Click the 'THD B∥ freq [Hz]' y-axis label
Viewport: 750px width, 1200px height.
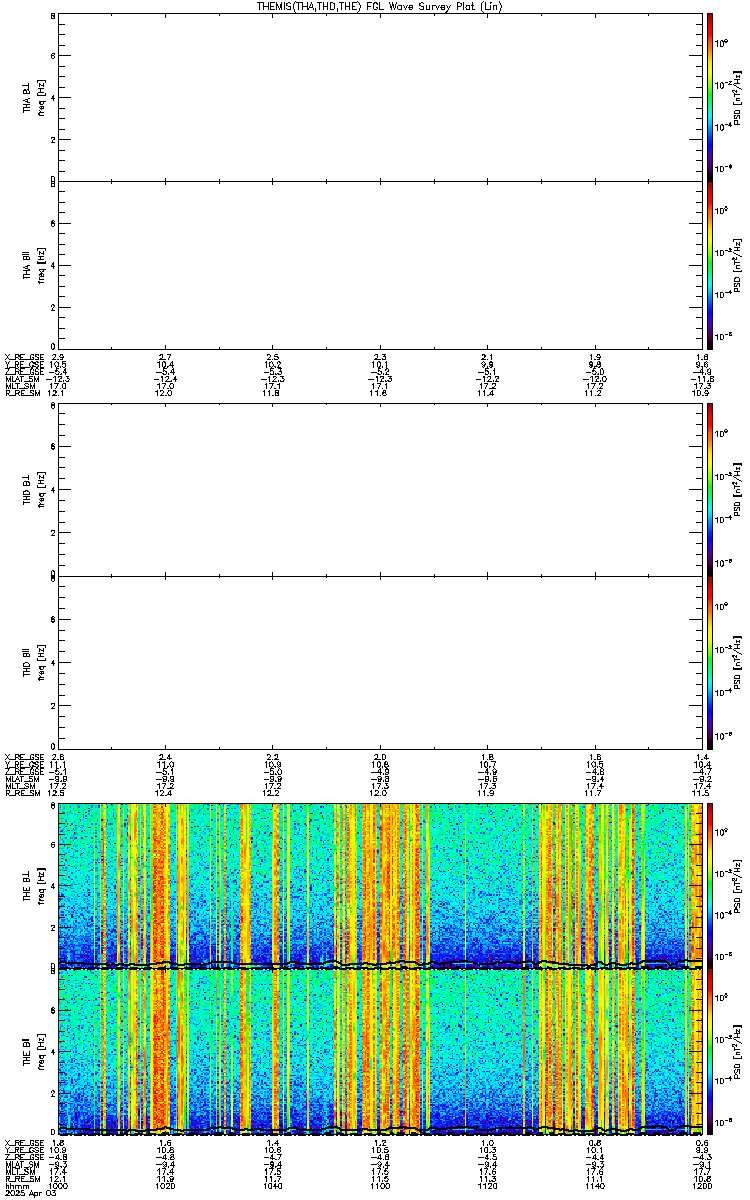(x=33, y=660)
